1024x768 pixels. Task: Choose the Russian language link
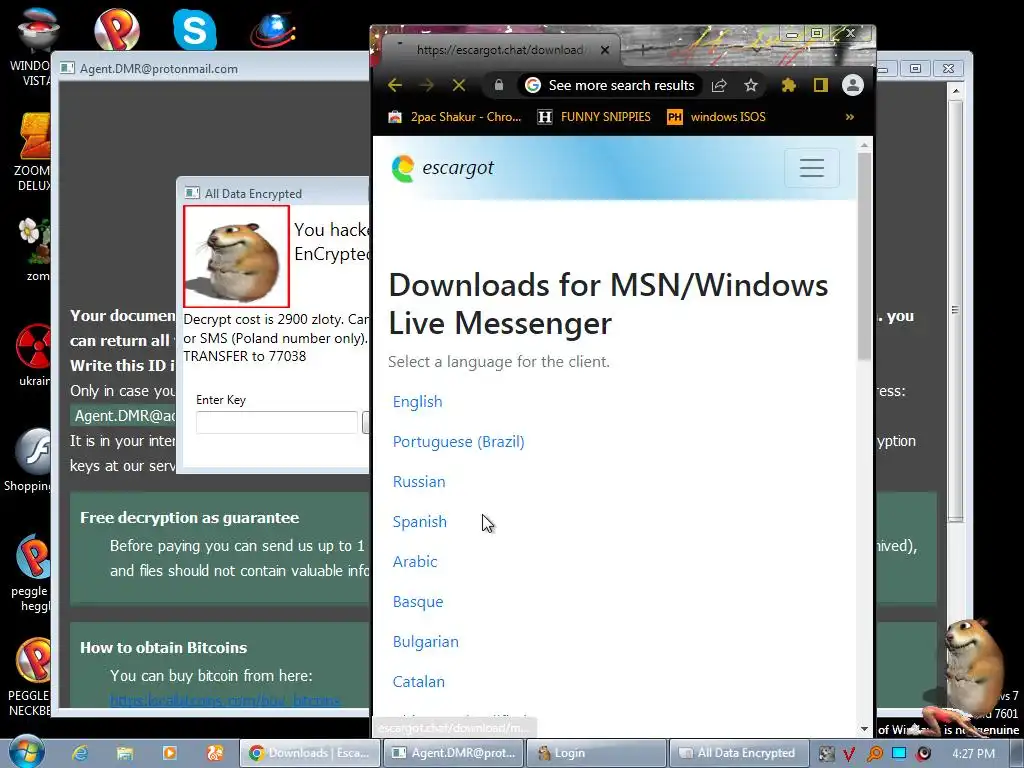pos(419,482)
